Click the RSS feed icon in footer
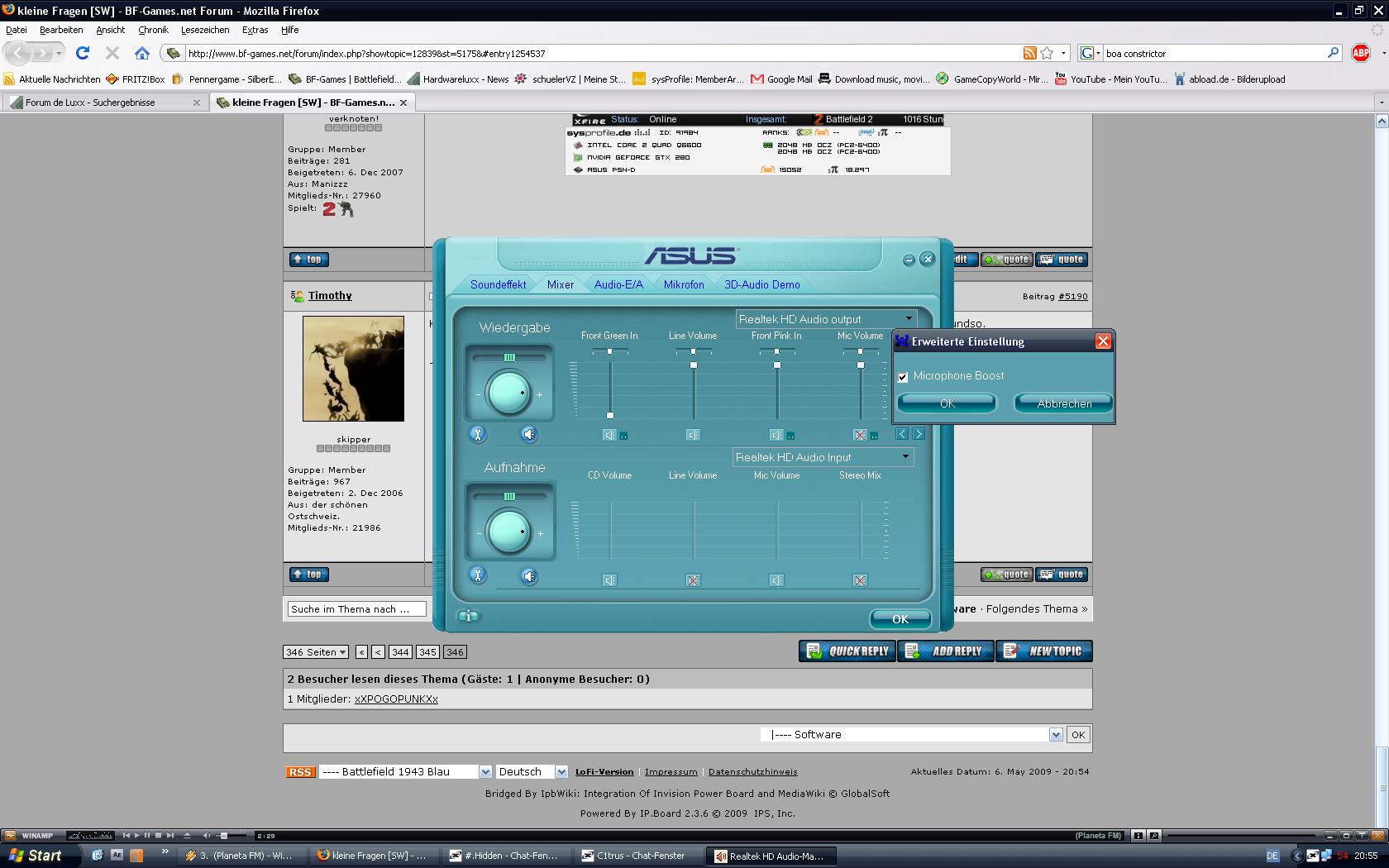Viewport: 1389px width, 868px height. pyautogui.click(x=300, y=772)
